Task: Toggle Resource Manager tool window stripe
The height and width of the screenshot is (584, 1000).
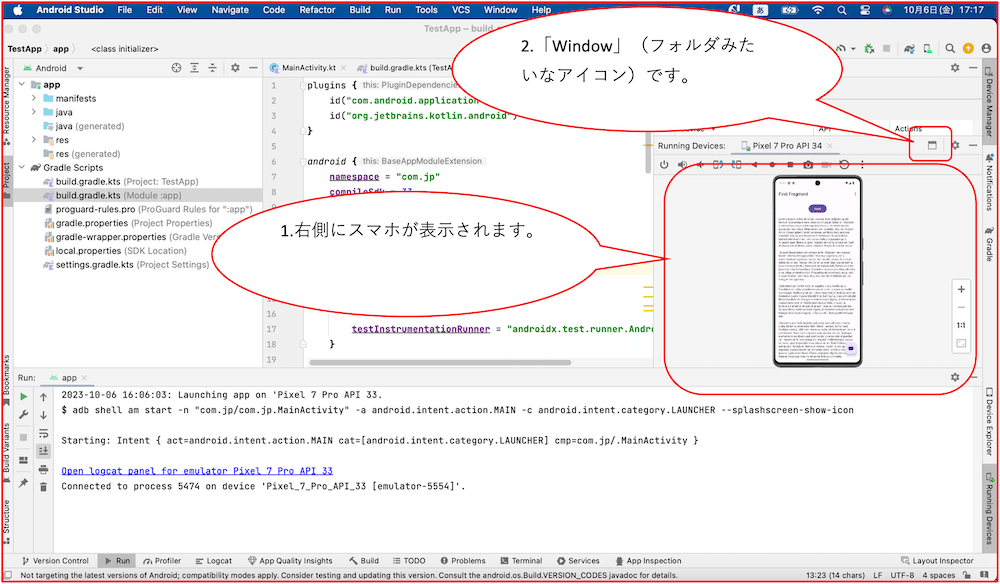Action: pyautogui.click(x=6, y=108)
